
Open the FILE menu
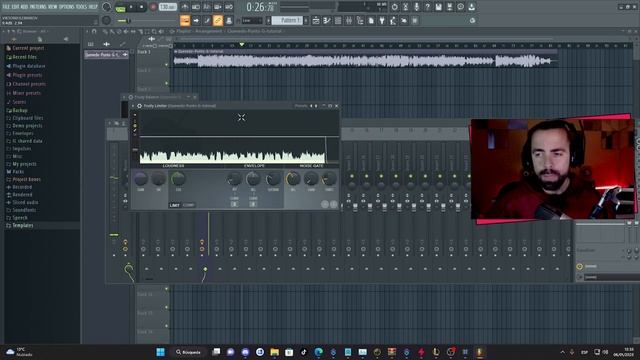pos(6,7)
